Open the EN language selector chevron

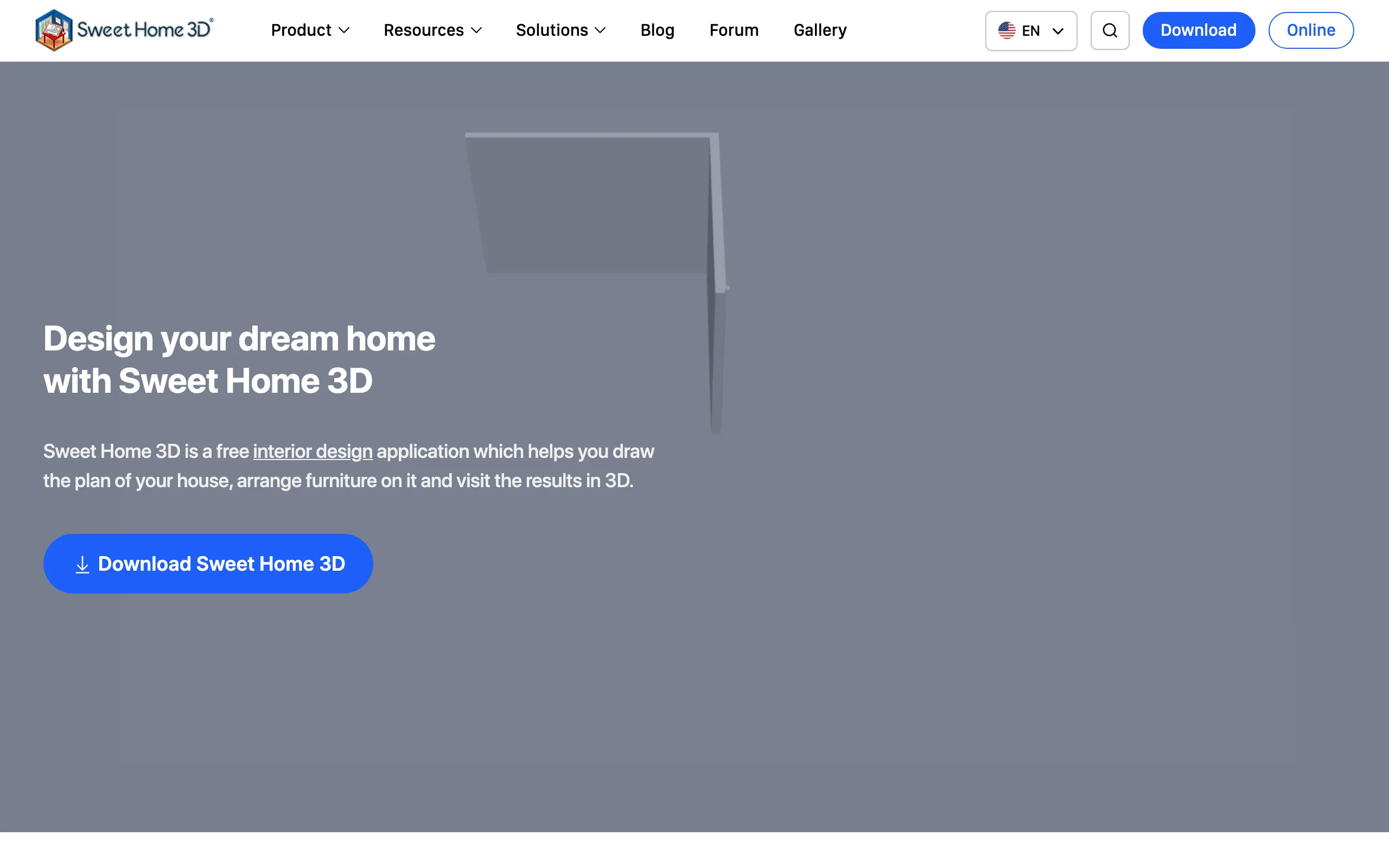click(x=1058, y=31)
